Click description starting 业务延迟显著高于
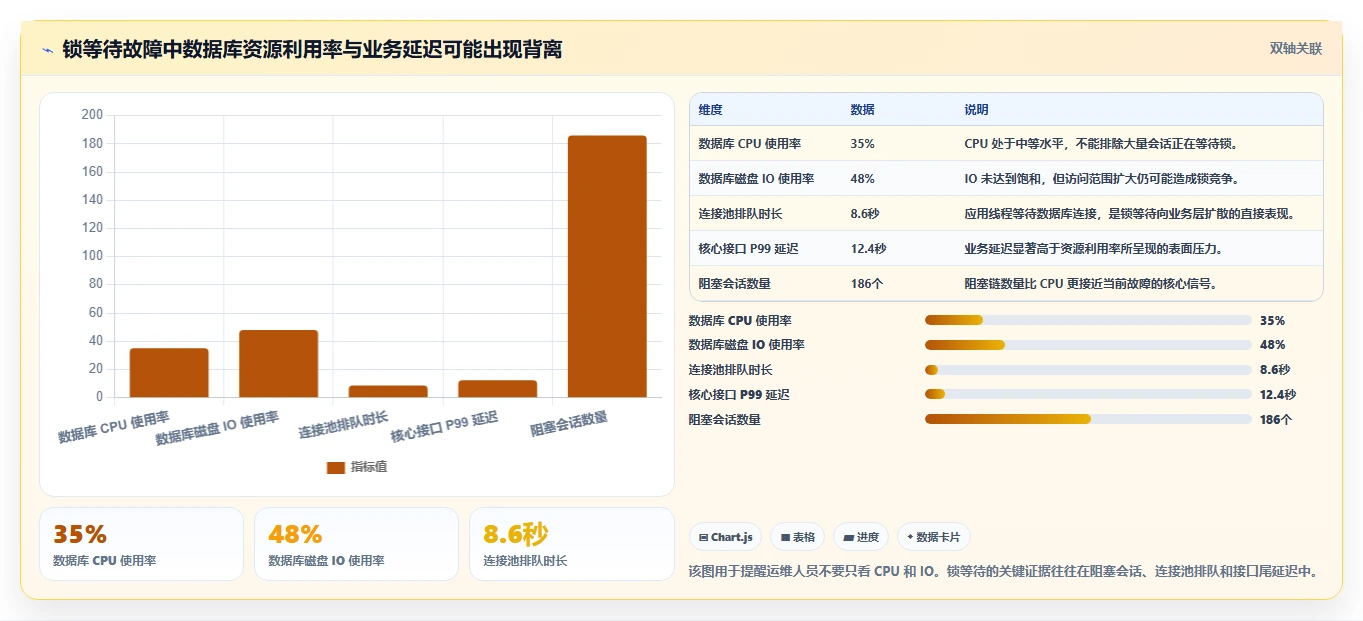This screenshot has width=1363, height=621. click(x=1094, y=249)
